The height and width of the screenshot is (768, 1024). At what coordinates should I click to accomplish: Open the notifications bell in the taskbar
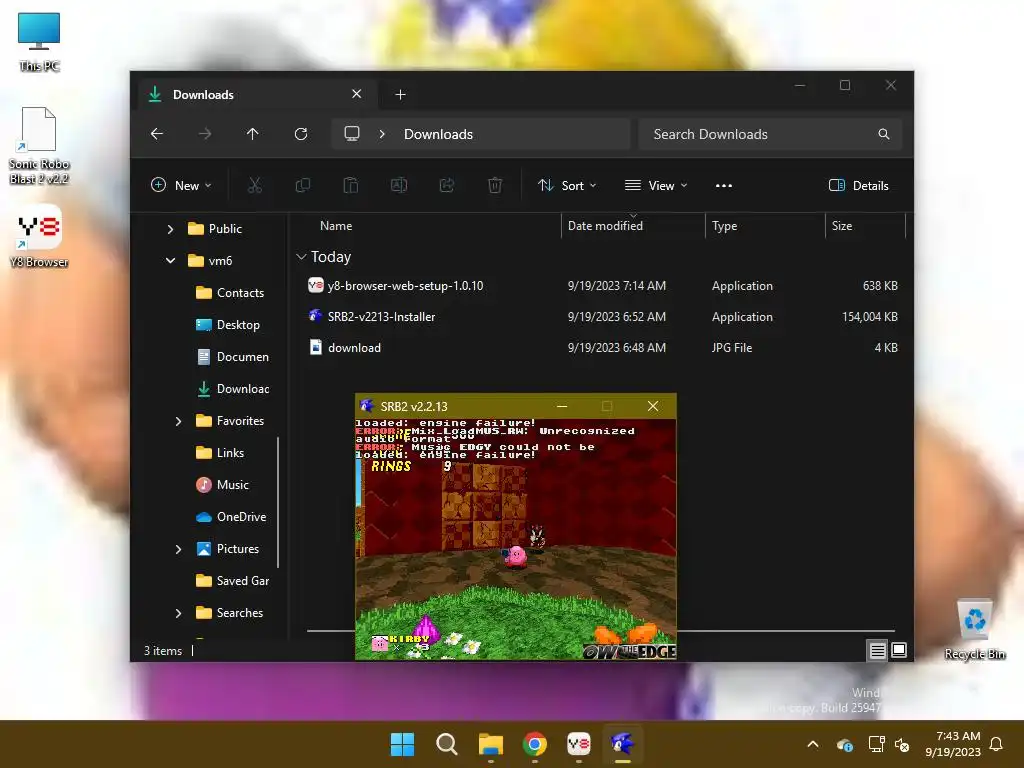pos(997,744)
